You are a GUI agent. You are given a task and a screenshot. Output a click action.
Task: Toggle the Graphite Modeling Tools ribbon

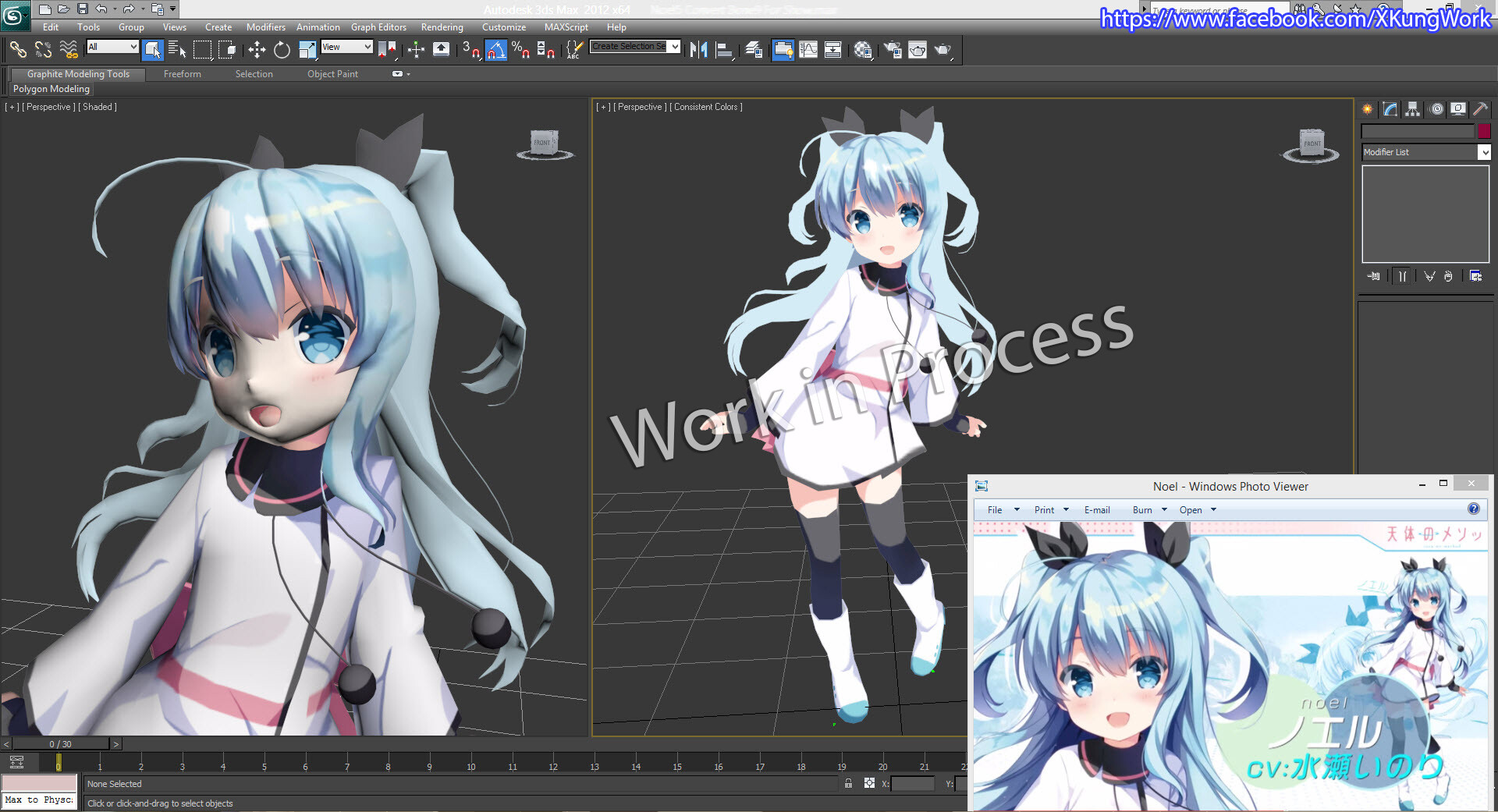pyautogui.click(x=783, y=50)
